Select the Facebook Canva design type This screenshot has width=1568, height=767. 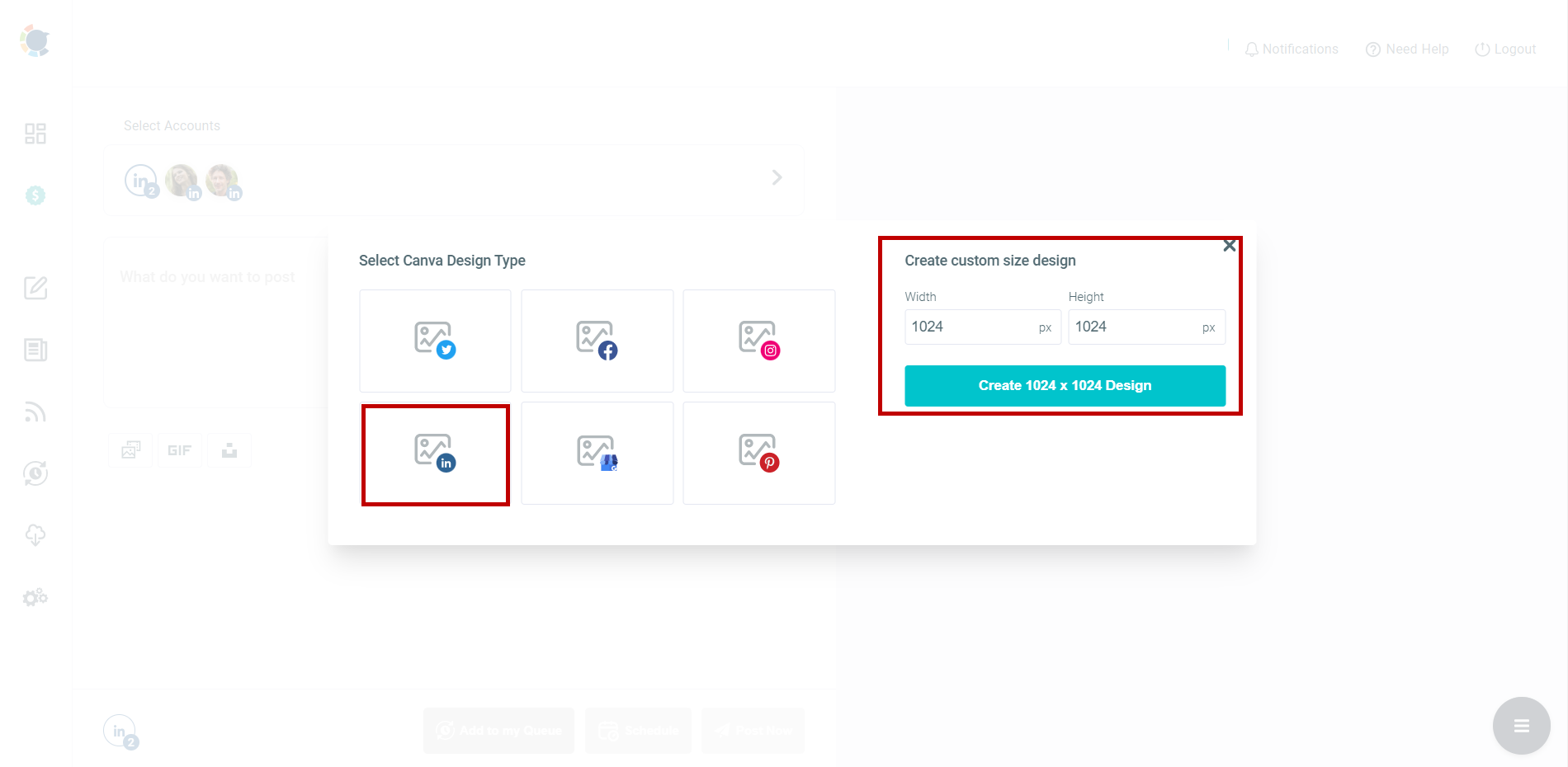pyautogui.click(x=597, y=341)
